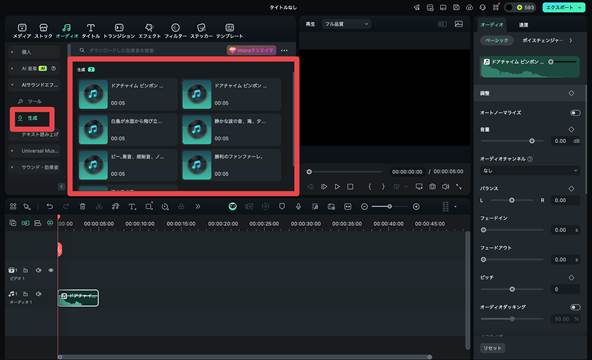The image size is (592, 360).
Task: Toggle fullscreen preview with expand arrows
Action: [x=459, y=186]
